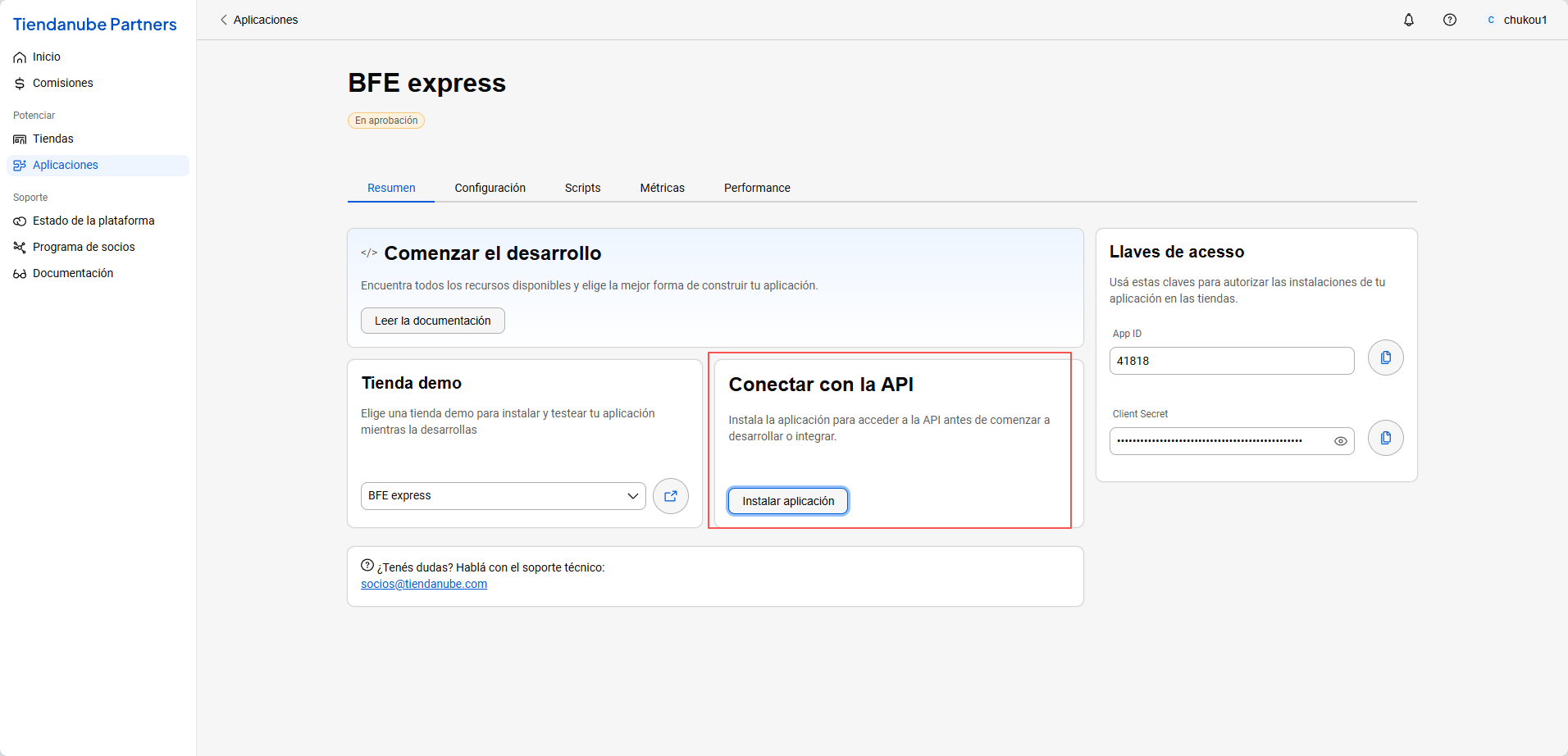
Task: Copy the Client Secret value
Action: pos(1386,438)
